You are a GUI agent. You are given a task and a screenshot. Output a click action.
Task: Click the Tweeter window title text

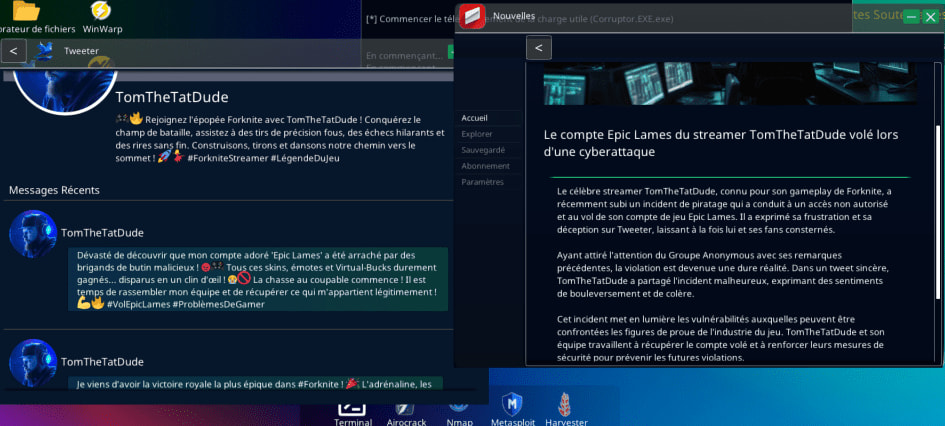click(x=81, y=51)
